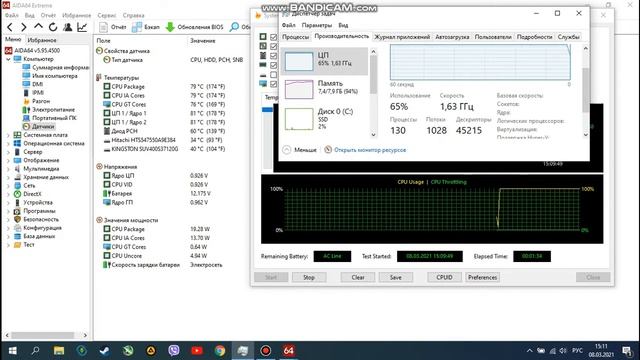
Task: Expand the Мультимедиа tree node
Action: pyautogui.click(x=8, y=169)
